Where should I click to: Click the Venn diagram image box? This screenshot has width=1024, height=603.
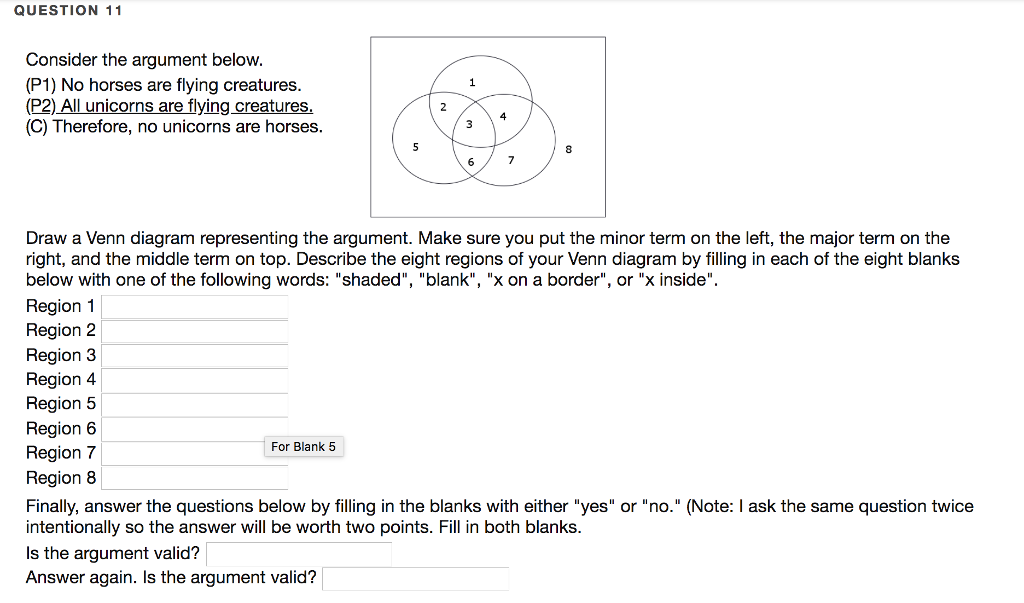coord(488,126)
